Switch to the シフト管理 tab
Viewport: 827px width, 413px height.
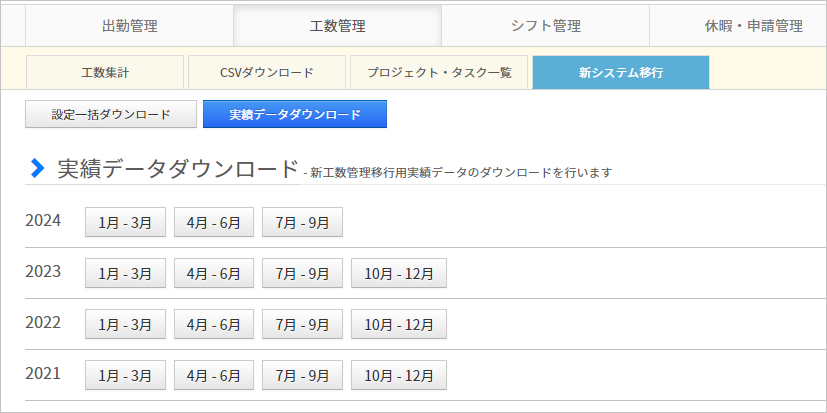click(x=545, y=26)
